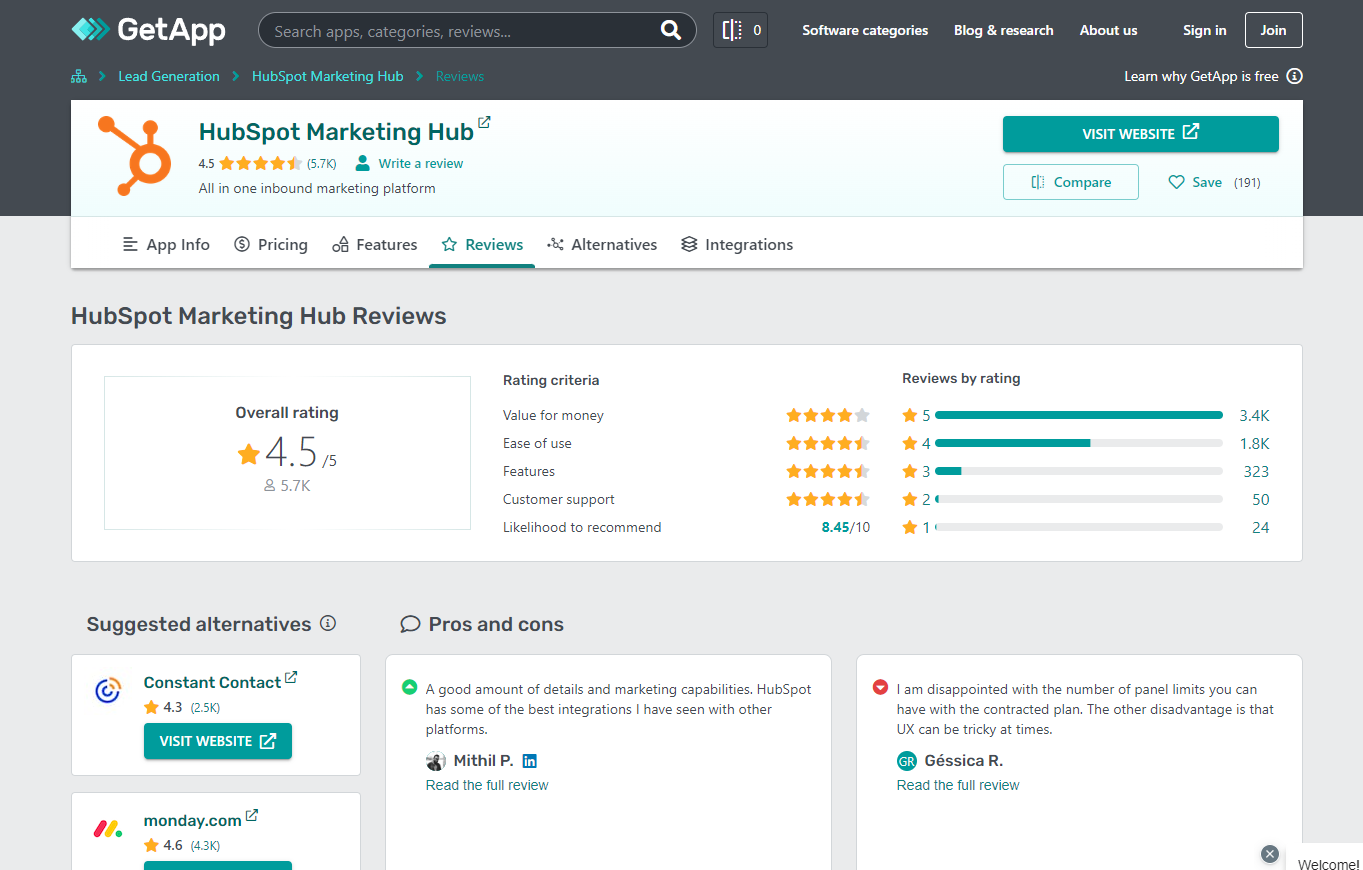Open the App Info tab
The width and height of the screenshot is (1363, 870).
click(166, 244)
